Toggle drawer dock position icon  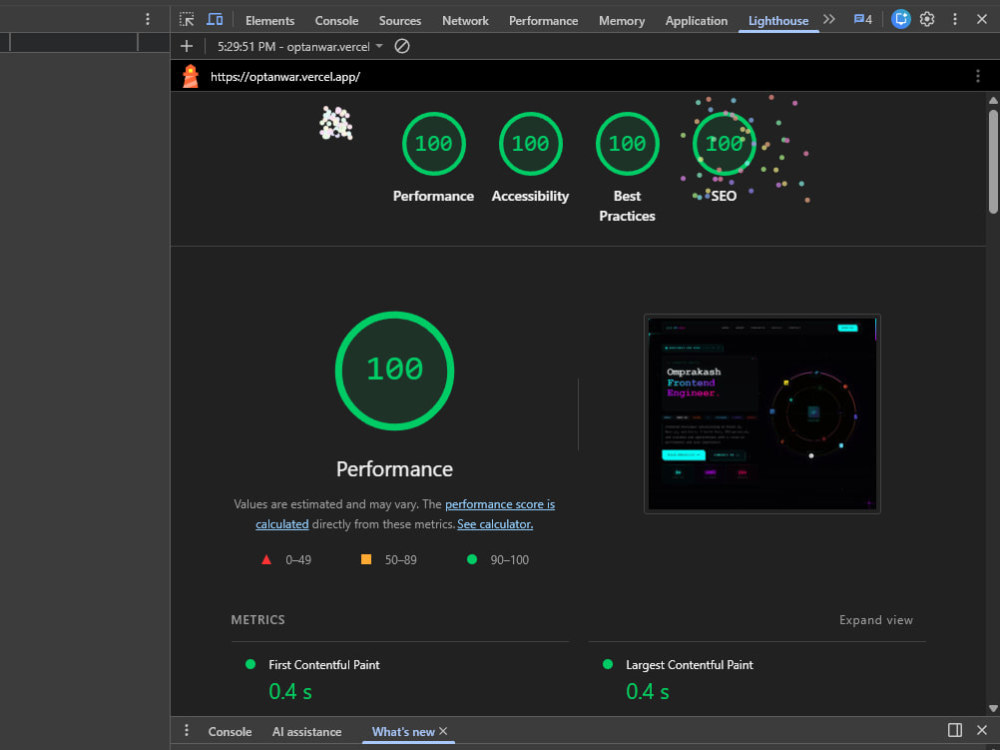click(x=955, y=730)
